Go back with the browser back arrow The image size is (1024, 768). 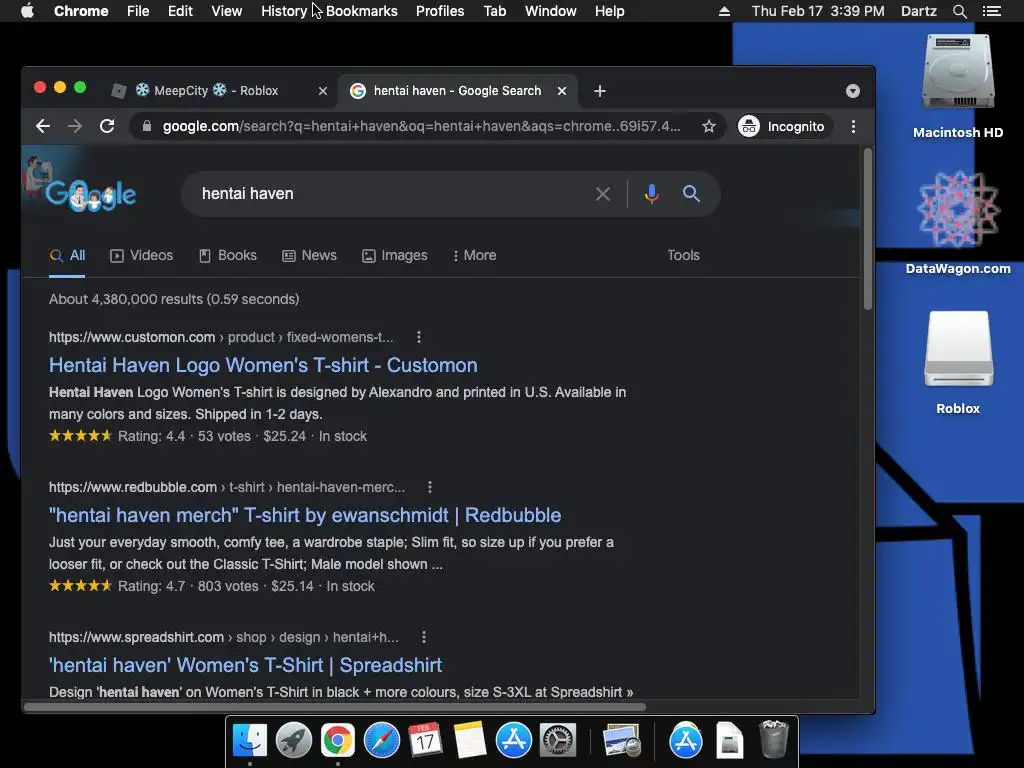[43, 126]
